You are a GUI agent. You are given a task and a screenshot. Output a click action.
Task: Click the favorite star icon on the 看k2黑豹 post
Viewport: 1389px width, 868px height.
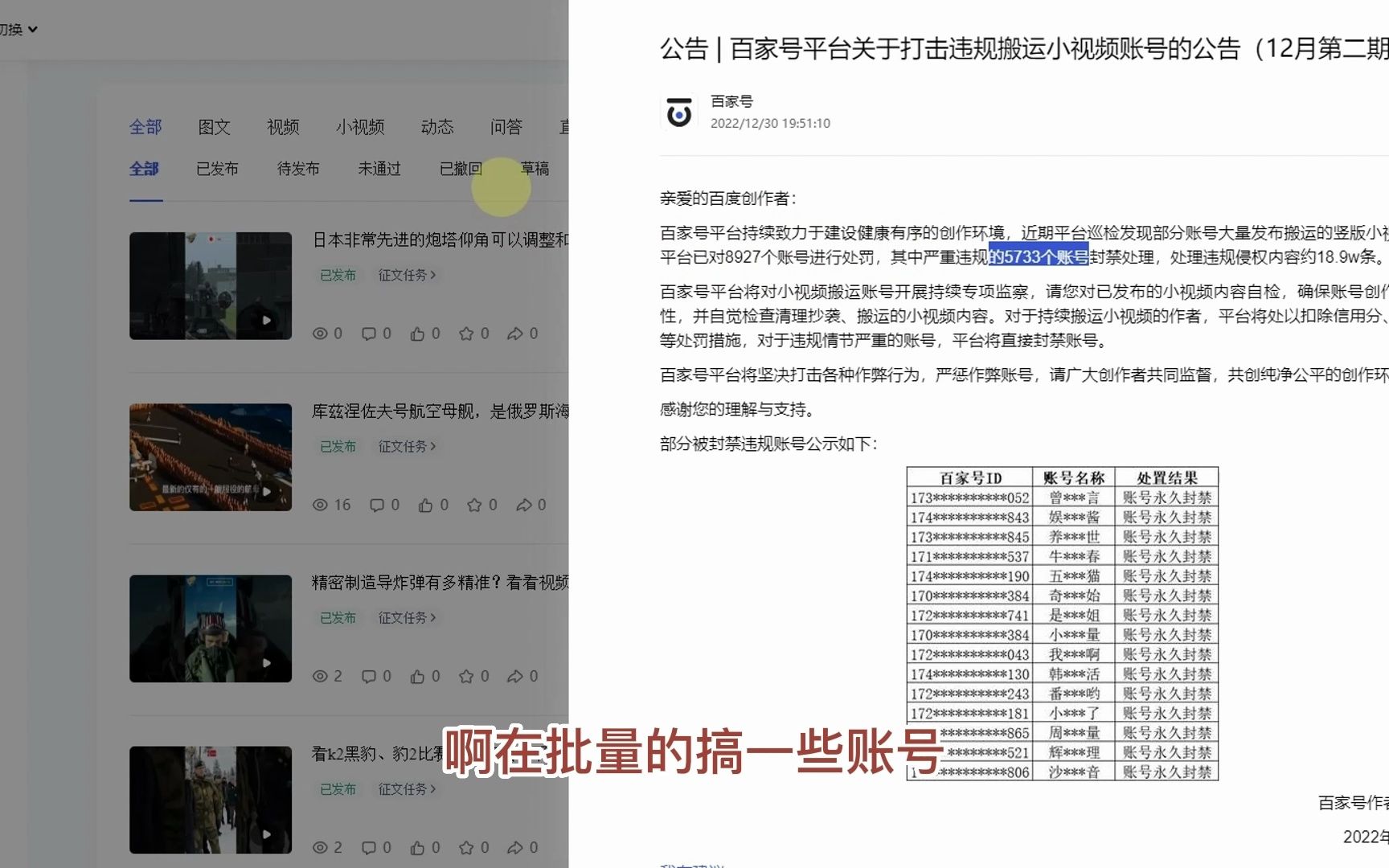click(466, 848)
